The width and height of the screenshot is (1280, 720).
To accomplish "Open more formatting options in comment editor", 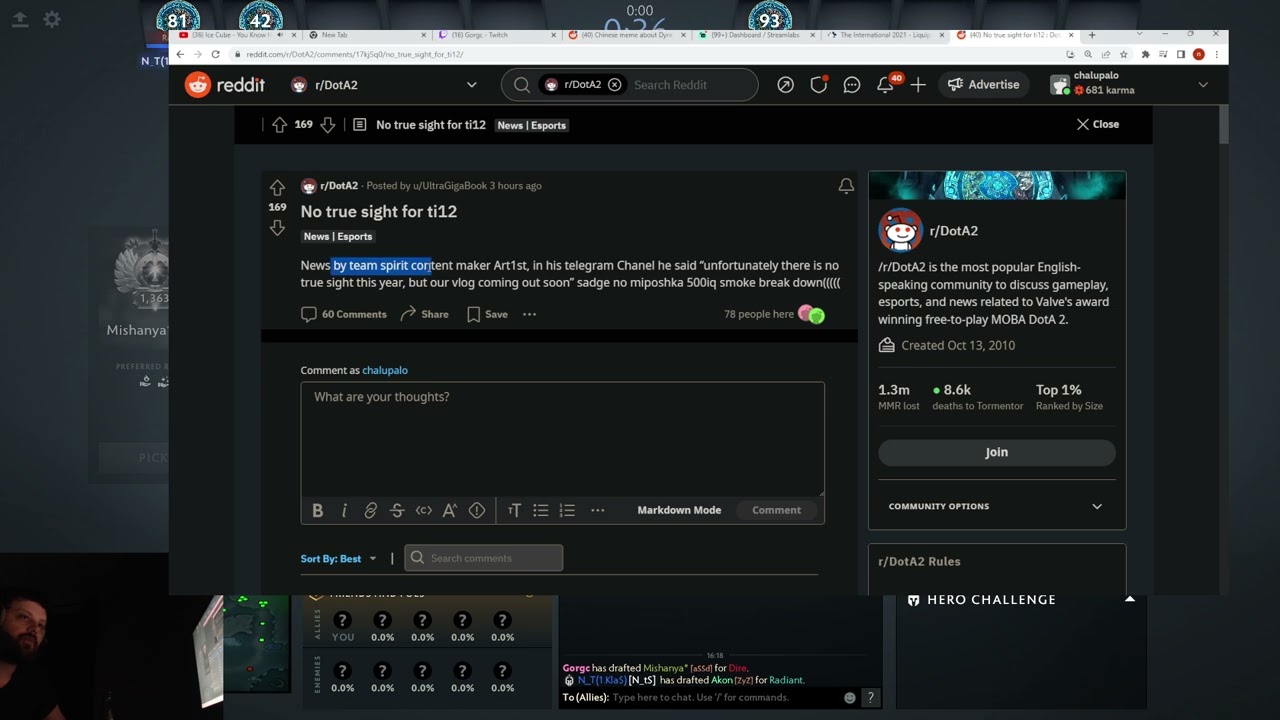I will (x=598, y=510).
